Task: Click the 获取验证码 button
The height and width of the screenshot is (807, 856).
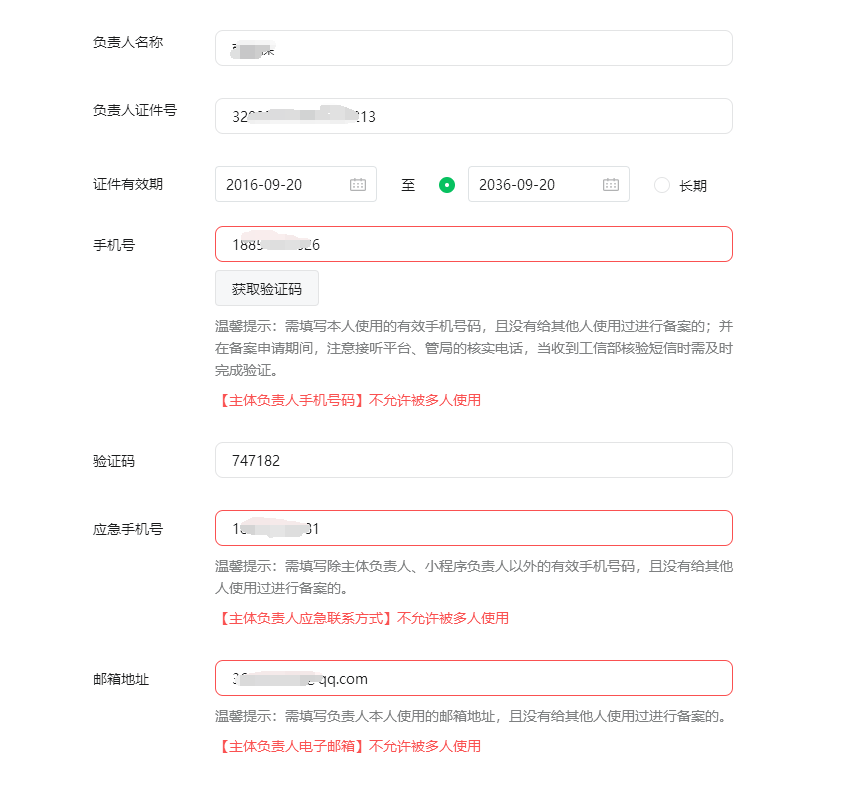Action: pos(267,288)
